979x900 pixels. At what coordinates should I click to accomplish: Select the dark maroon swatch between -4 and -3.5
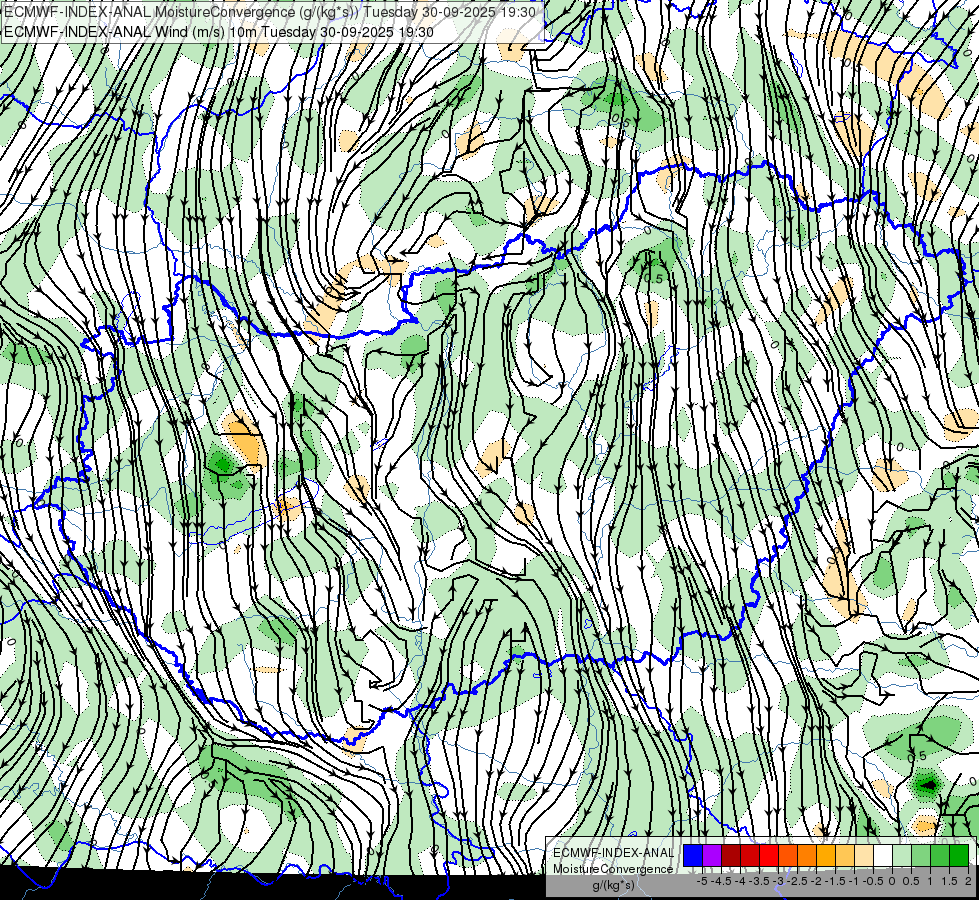pos(731,856)
